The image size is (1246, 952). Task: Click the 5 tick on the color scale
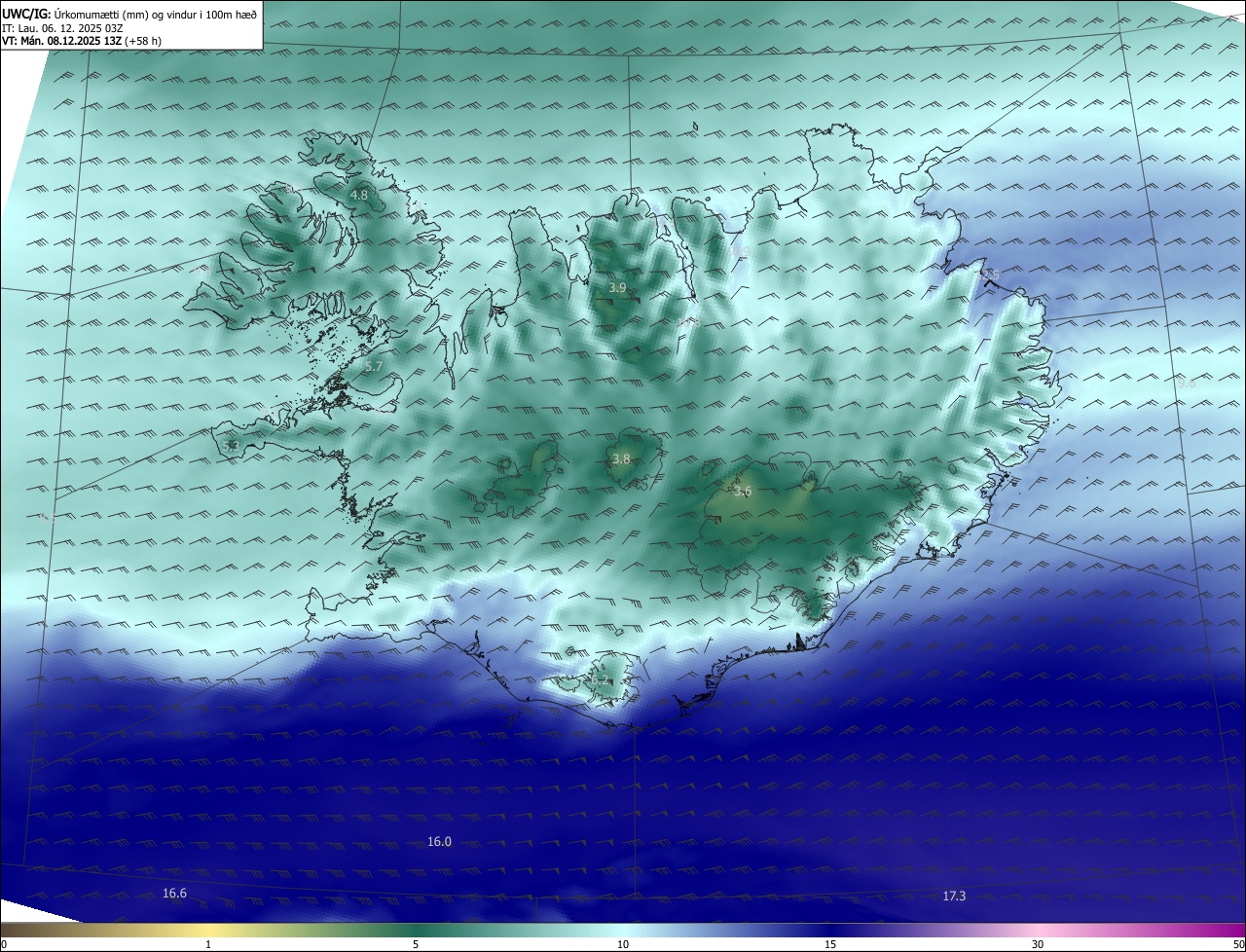[416, 944]
